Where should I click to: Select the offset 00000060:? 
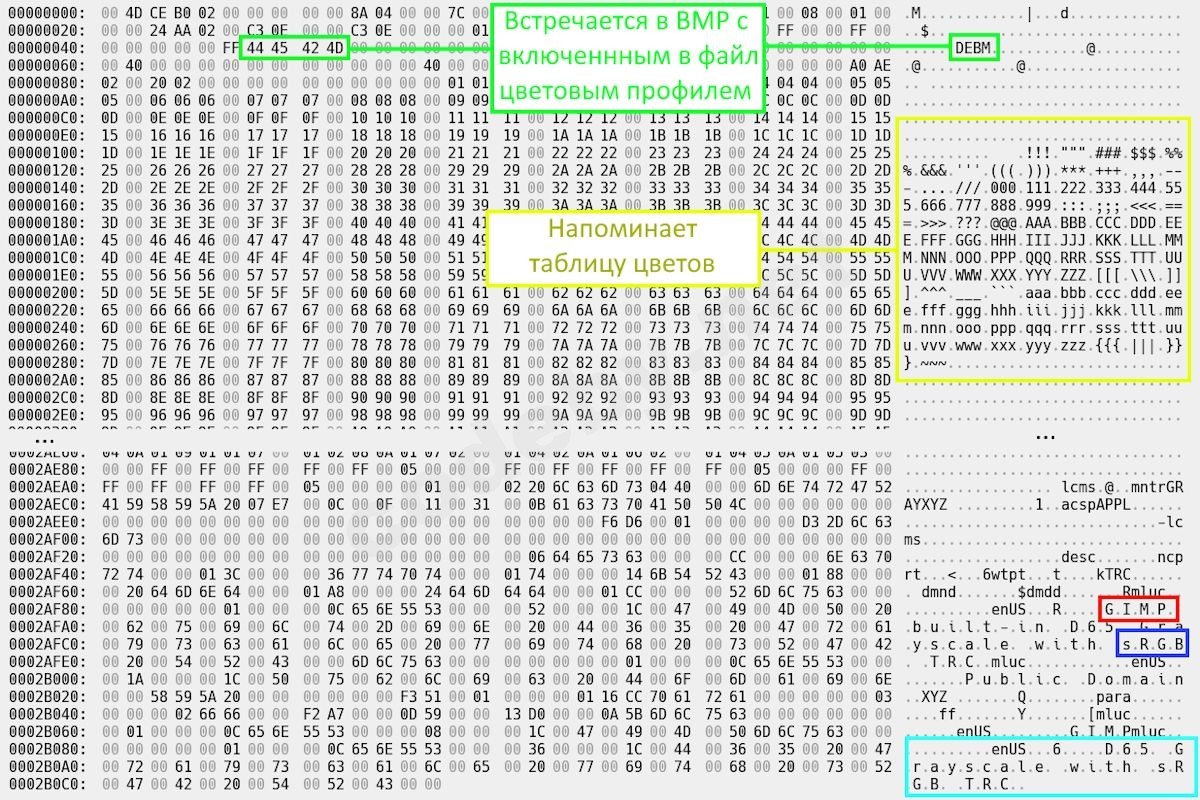tap(46, 65)
